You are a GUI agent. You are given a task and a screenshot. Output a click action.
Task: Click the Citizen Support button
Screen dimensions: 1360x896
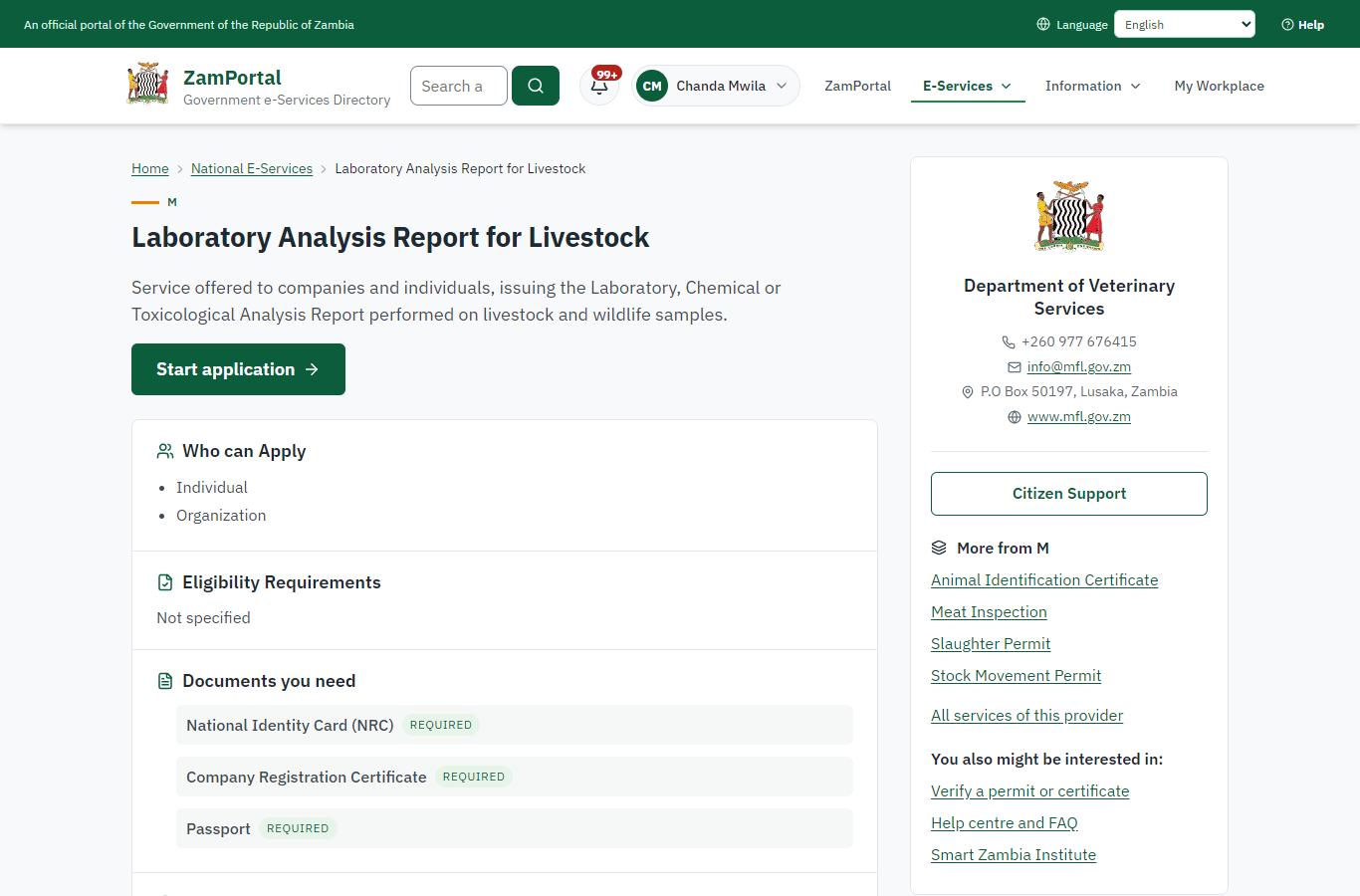(x=1069, y=494)
